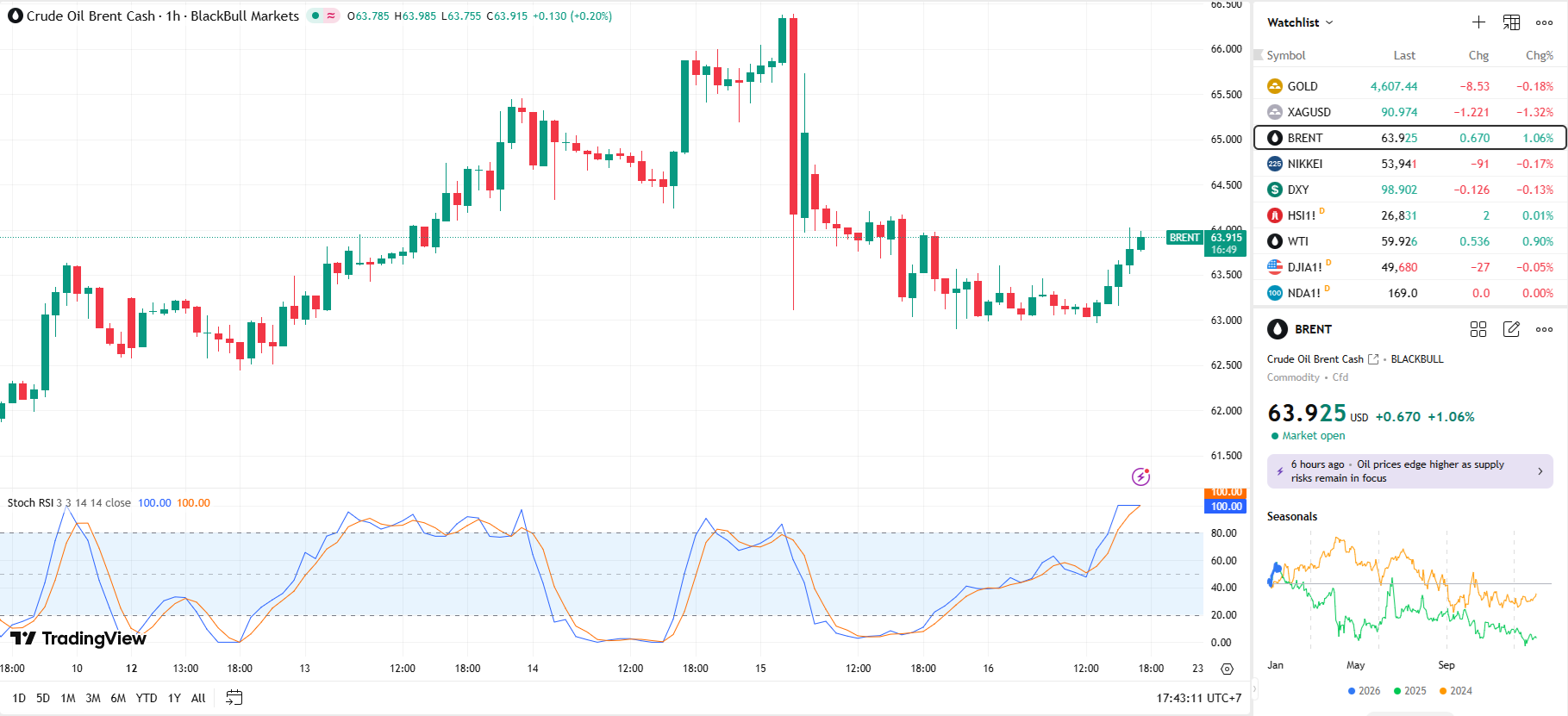Open watchlist advanced view table icon
This screenshot has height=716, width=1568.
[x=1511, y=22]
